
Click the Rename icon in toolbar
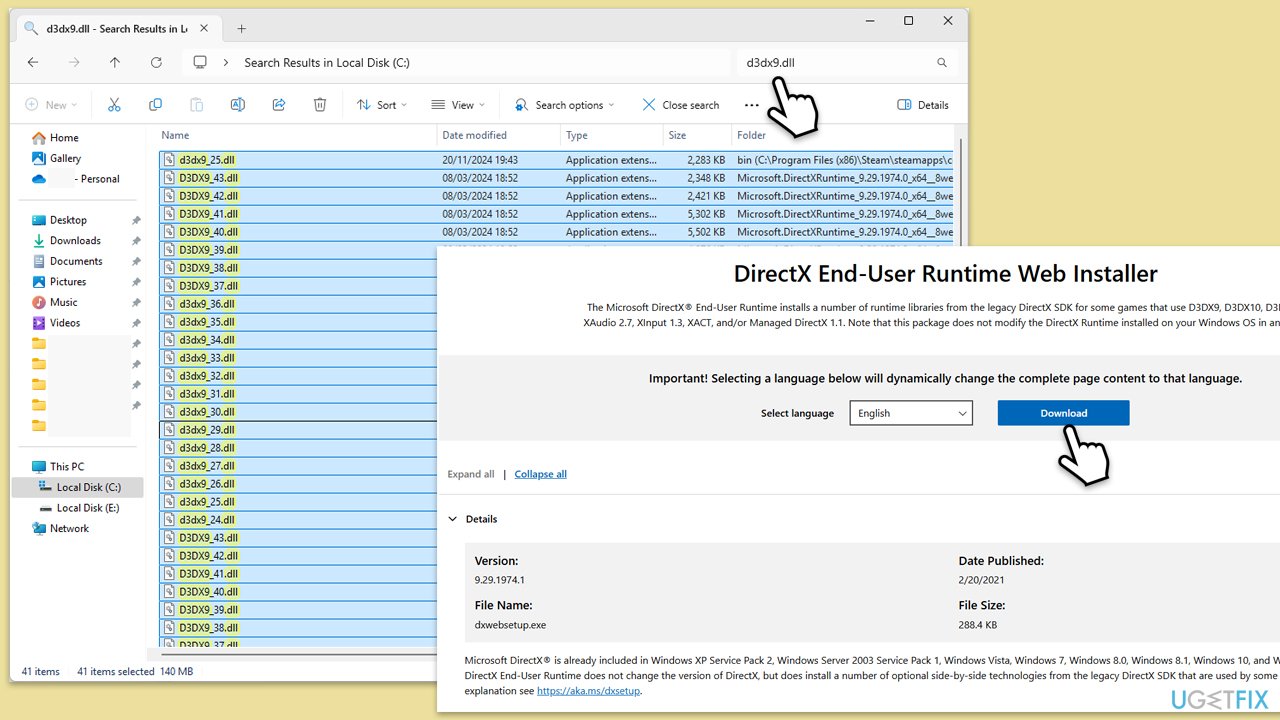click(x=238, y=105)
